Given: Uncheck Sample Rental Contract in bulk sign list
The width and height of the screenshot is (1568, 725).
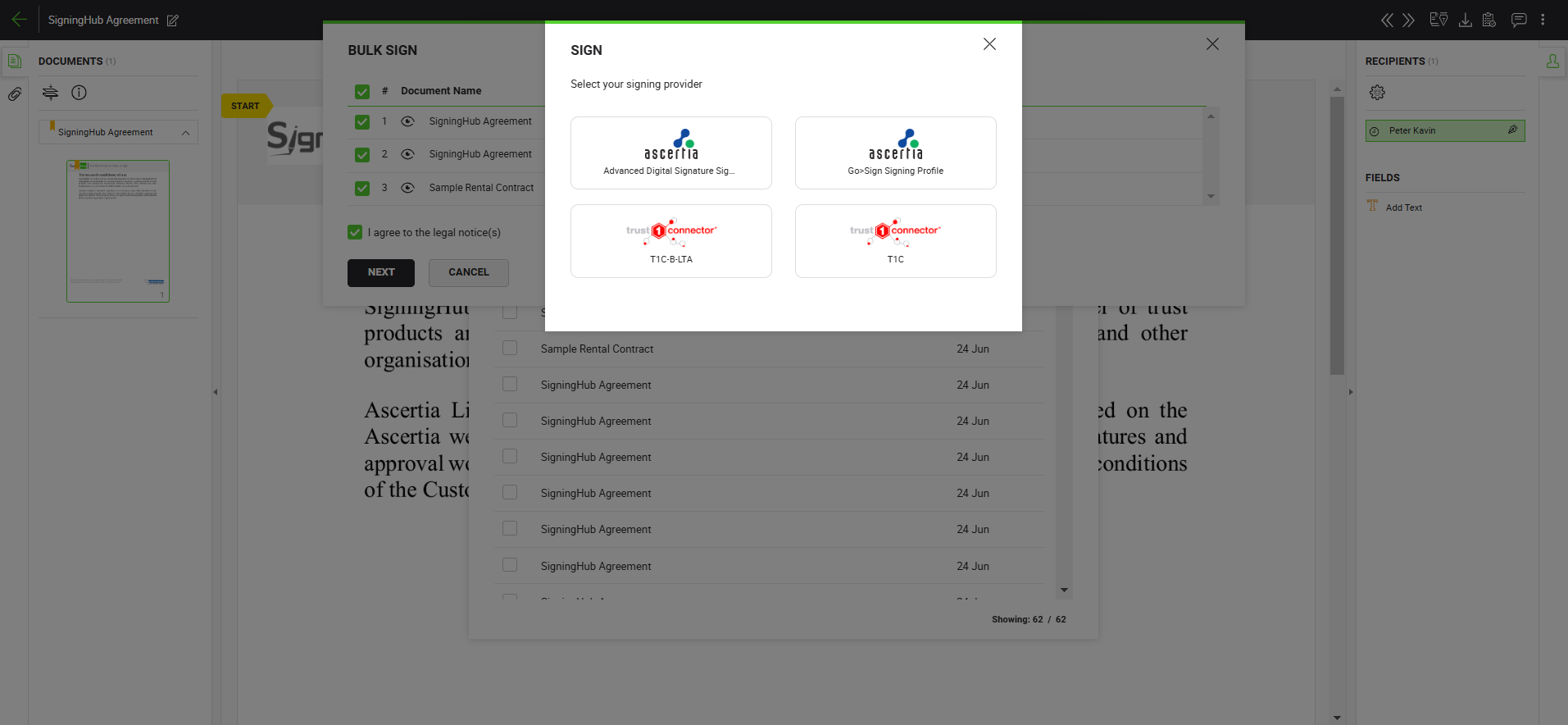Looking at the screenshot, I should pyautogui.click(x=362, y=188).
